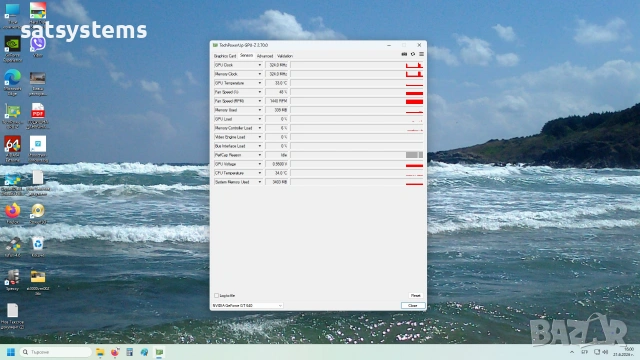Open Firefox from the taskbar
This screenshot has width=640, height=360.
115,352
